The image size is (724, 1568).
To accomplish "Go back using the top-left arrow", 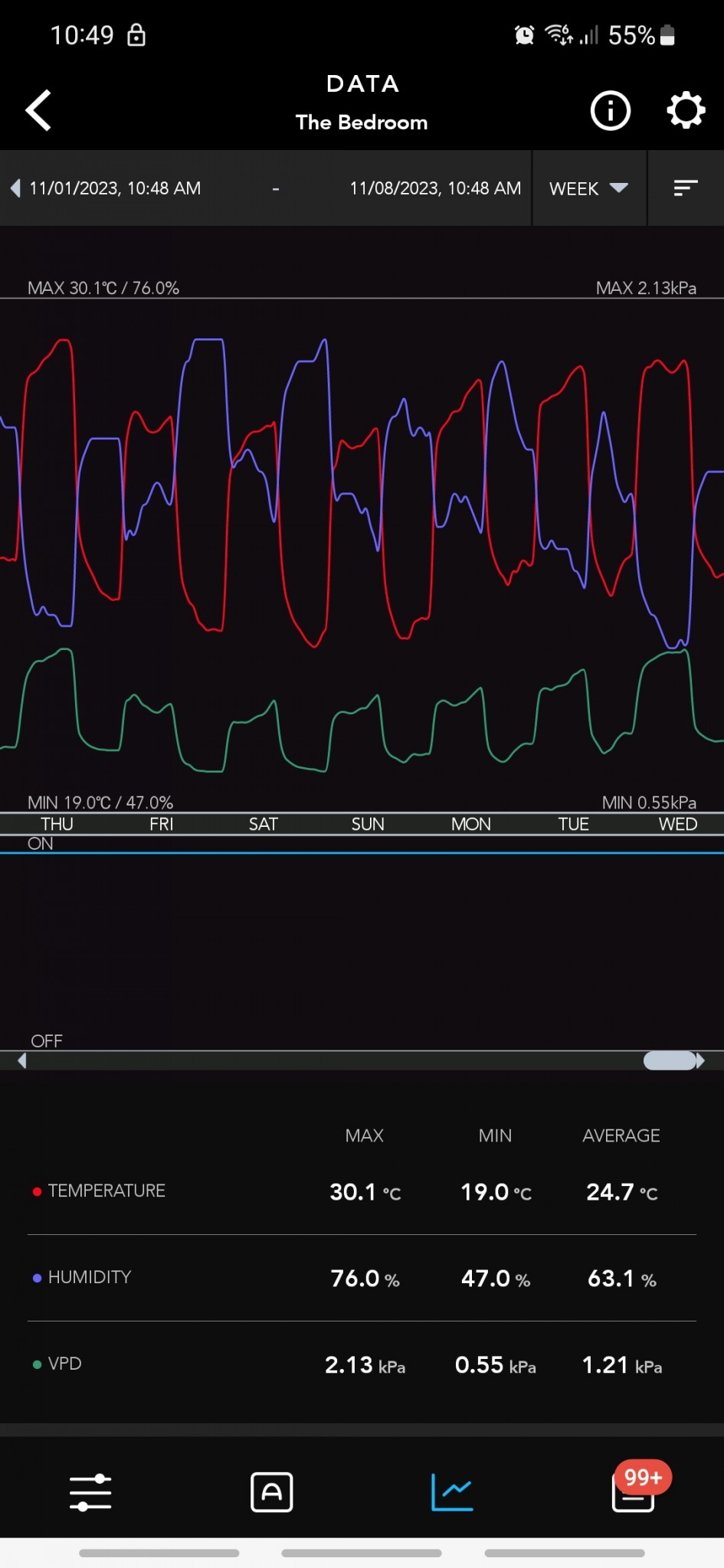I will click(39, 110).
